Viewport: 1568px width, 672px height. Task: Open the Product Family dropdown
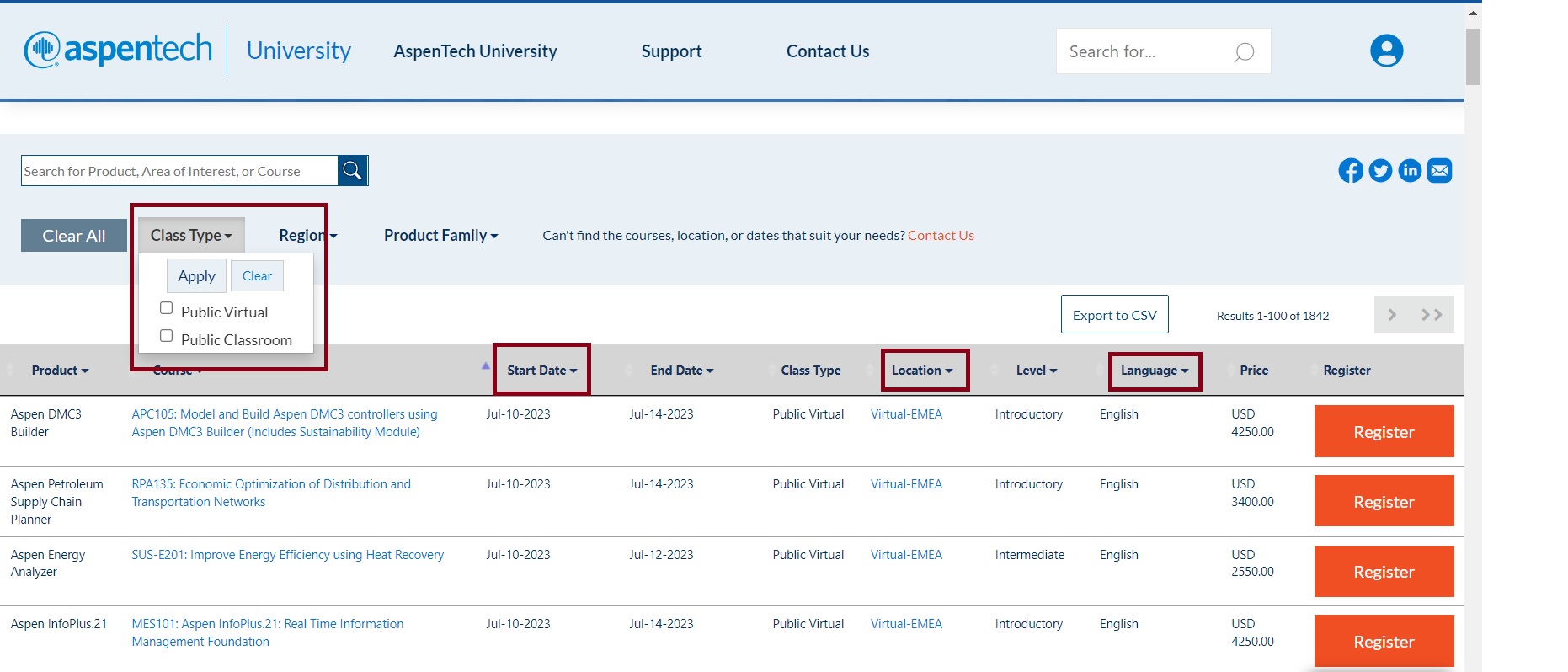[x=440, y=236]
